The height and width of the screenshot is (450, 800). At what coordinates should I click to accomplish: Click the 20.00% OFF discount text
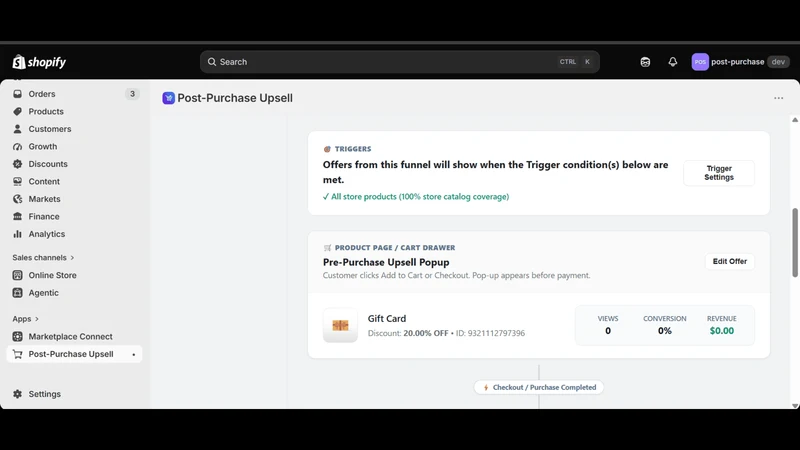click(426, 333)
